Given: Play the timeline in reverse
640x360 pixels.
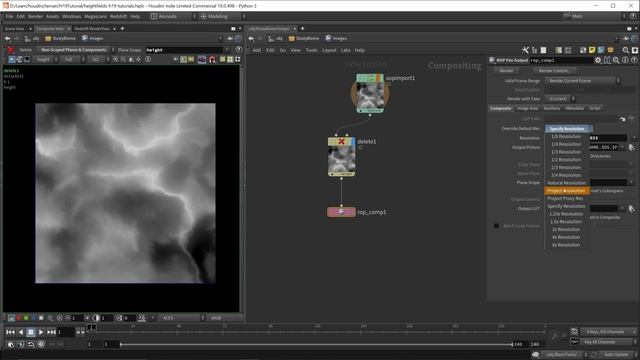Looking at the screenshot, I should pos(21,332).
